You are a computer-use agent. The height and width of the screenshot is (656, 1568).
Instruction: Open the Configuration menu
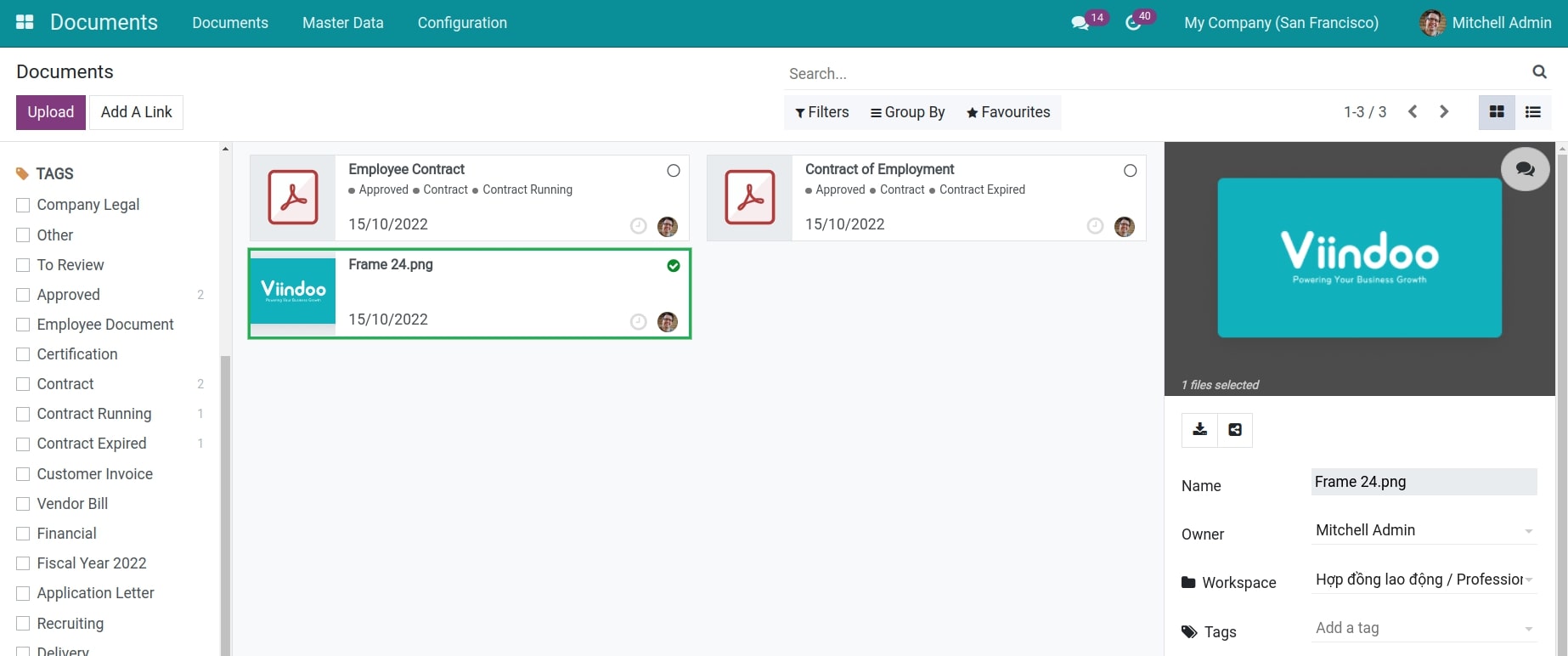click(462, 23)
